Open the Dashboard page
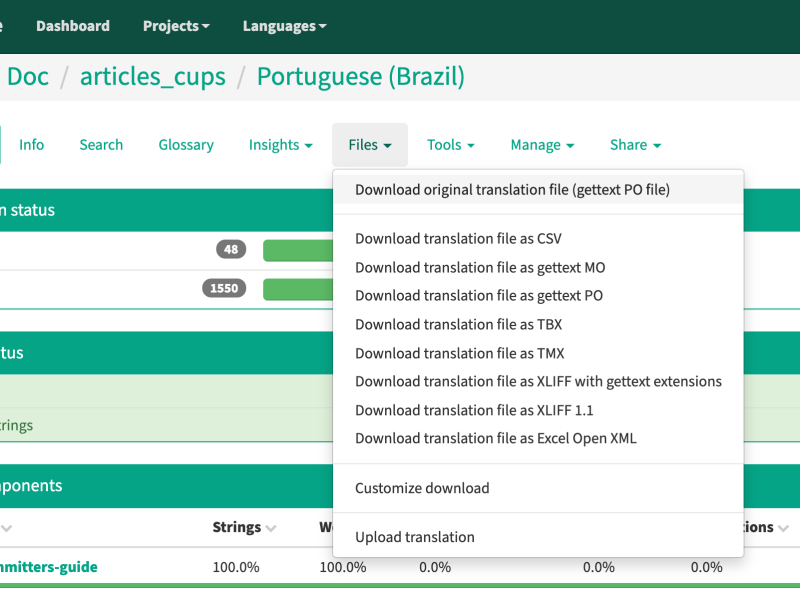Viewport: 800px width, 600px height. coord(73,26)
